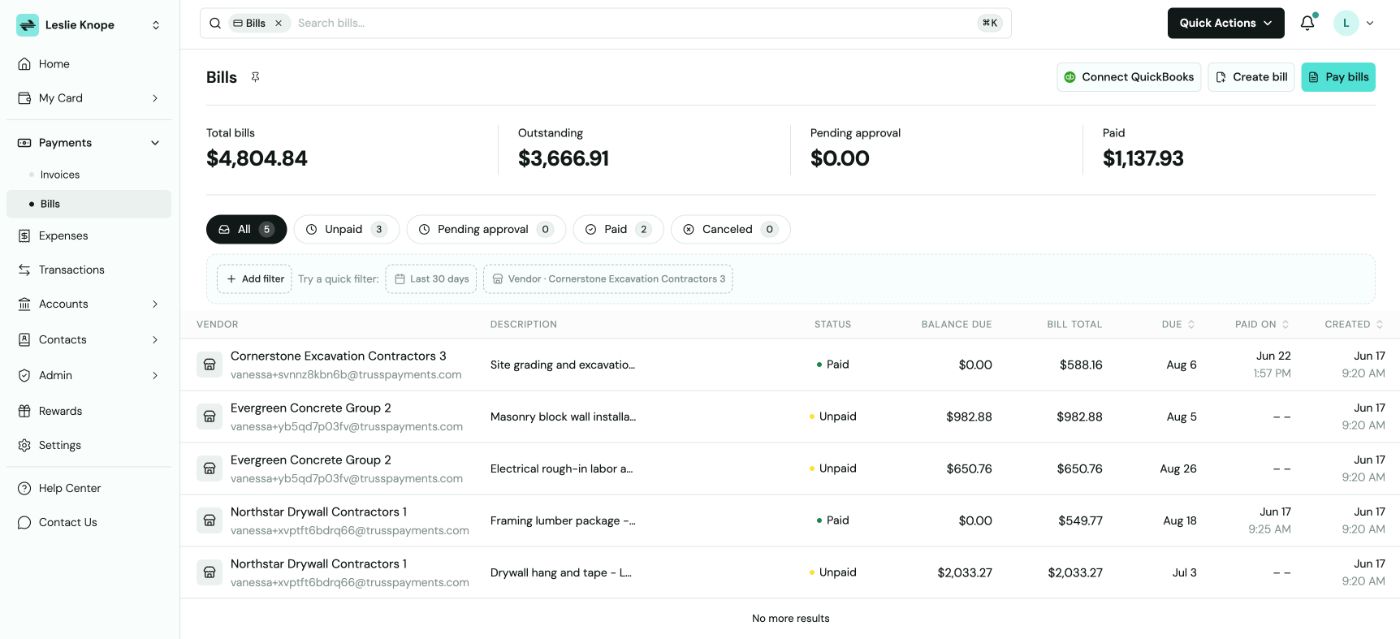Click the Outstanding $3,666.91 summary

coord(563,149)
